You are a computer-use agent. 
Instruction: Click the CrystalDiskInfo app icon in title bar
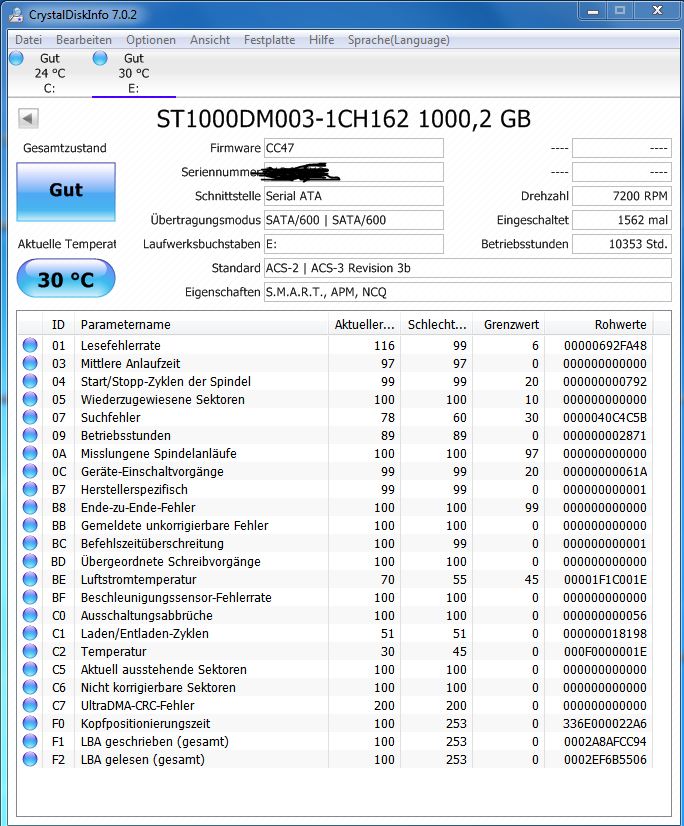tap(16, 14)
